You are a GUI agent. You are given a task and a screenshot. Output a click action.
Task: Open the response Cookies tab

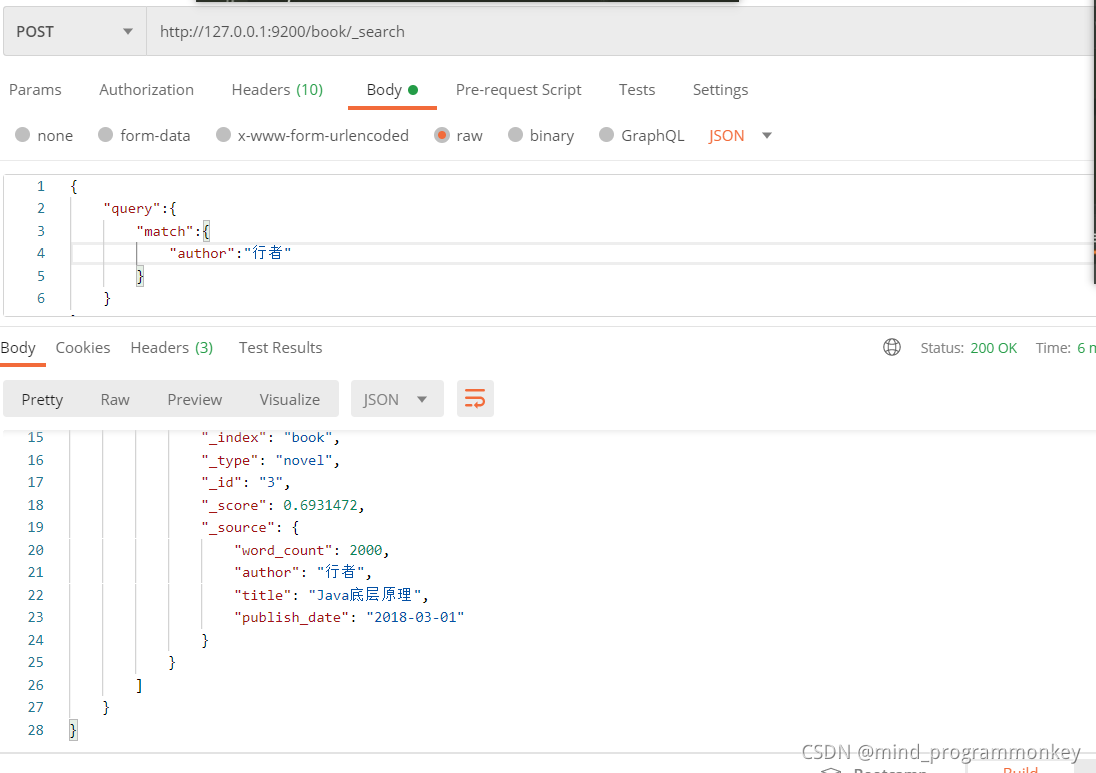click(82, 347)
